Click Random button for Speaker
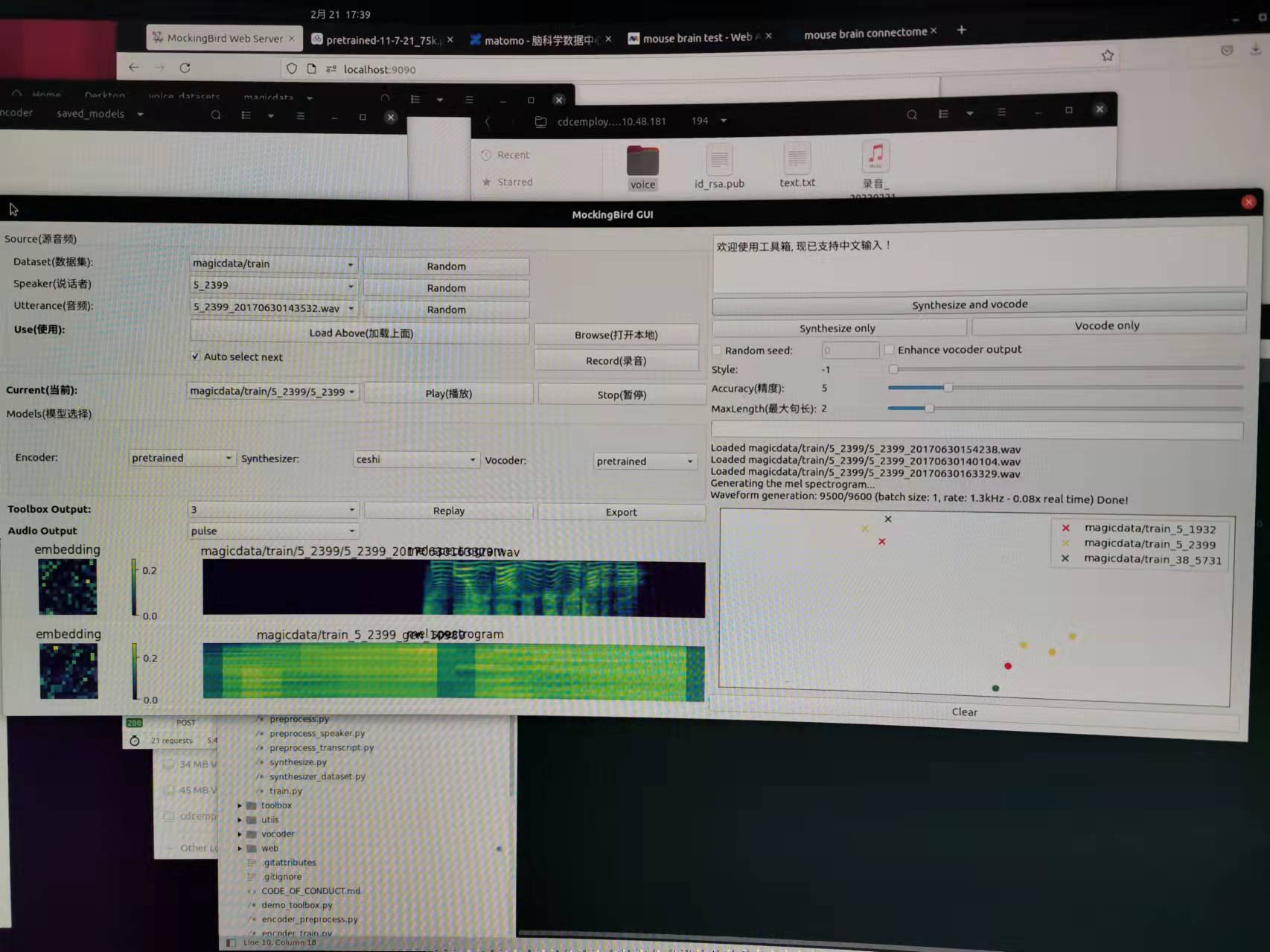 coord(446,288)
